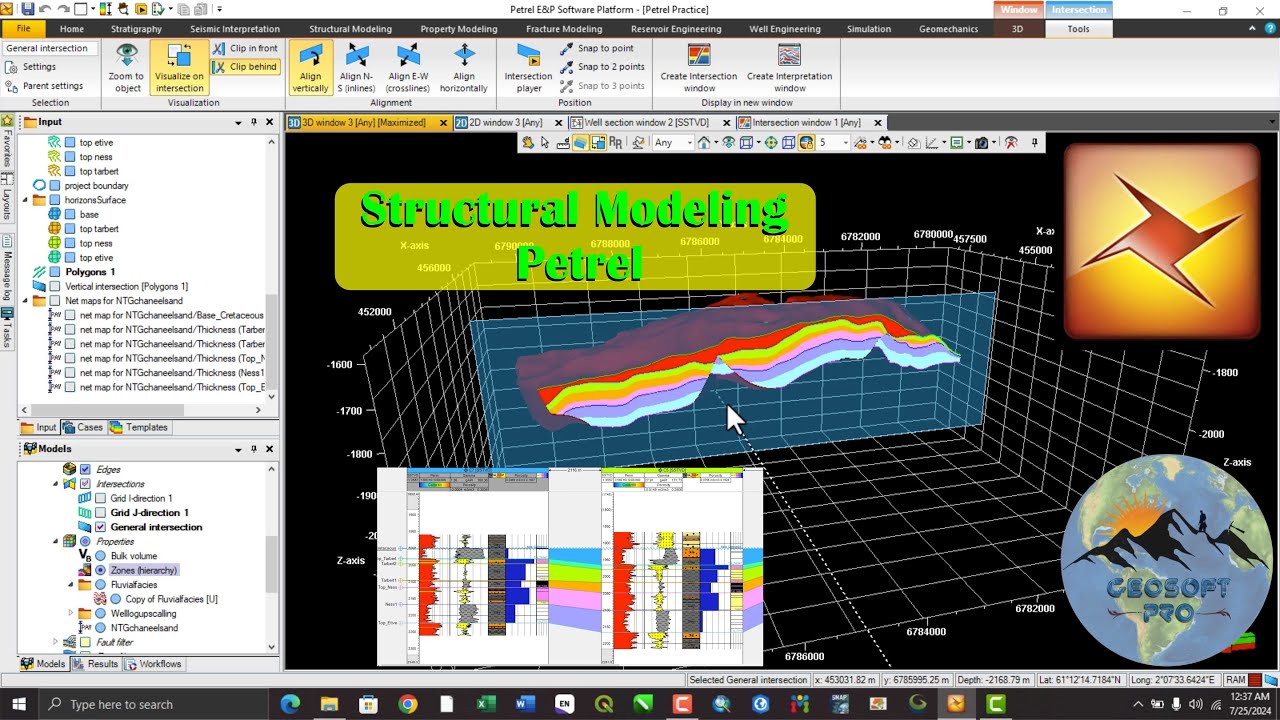Collapse Net maps for NTGchaneelsand folder
Image resolution: width=1280 pixels, height=720 pixels.
[x=25, y=301]
